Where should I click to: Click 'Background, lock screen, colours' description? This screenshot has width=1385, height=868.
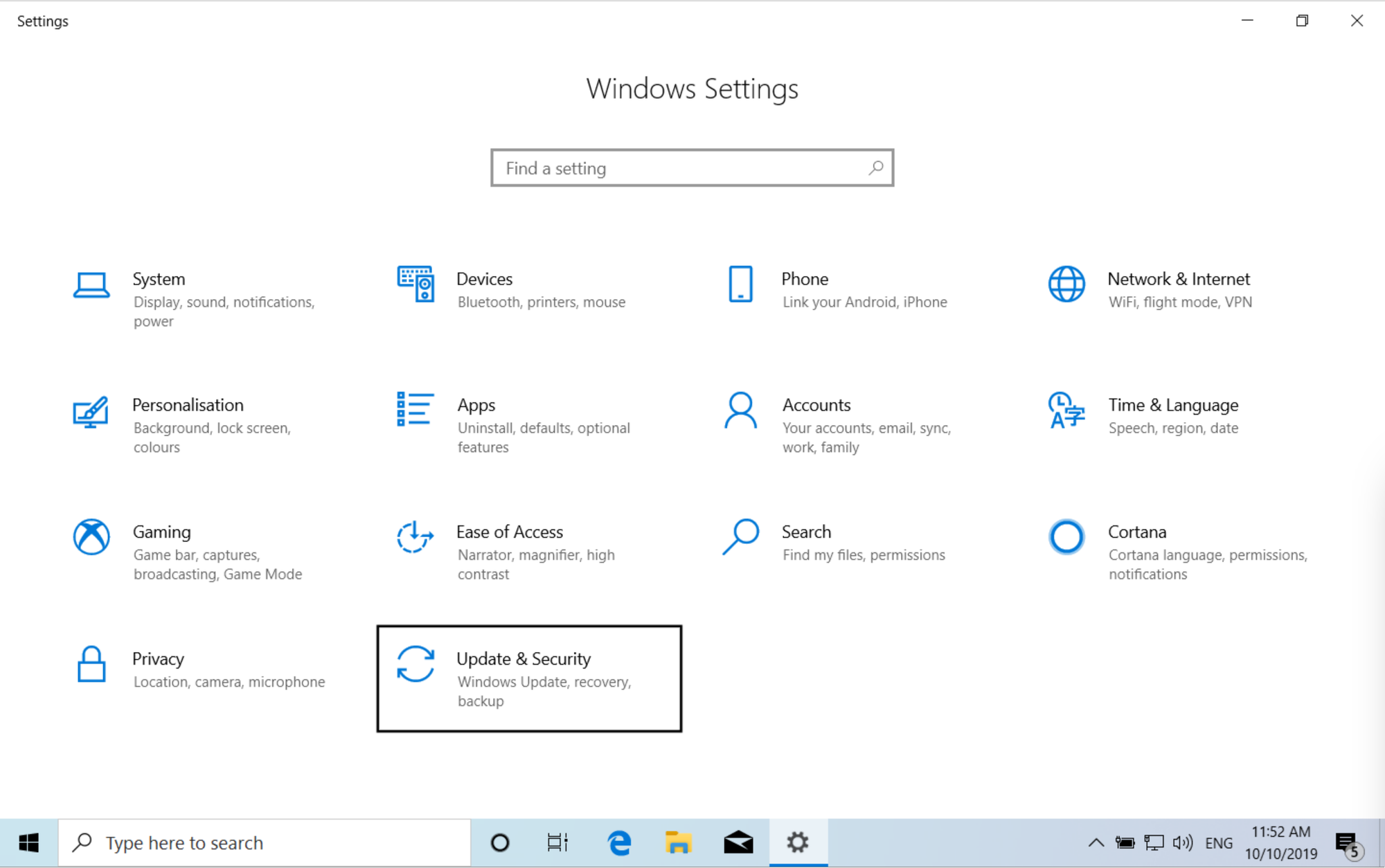(x=212, y=437)
